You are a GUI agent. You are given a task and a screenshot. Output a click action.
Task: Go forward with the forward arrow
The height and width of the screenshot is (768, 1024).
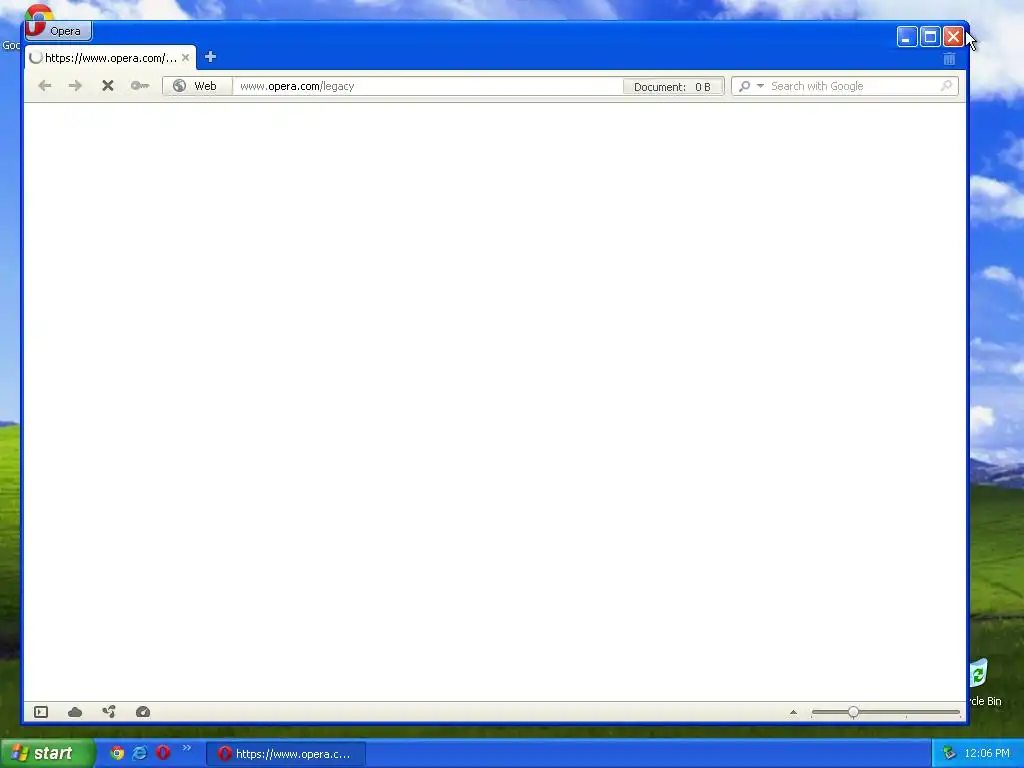(x=76, y=86)
